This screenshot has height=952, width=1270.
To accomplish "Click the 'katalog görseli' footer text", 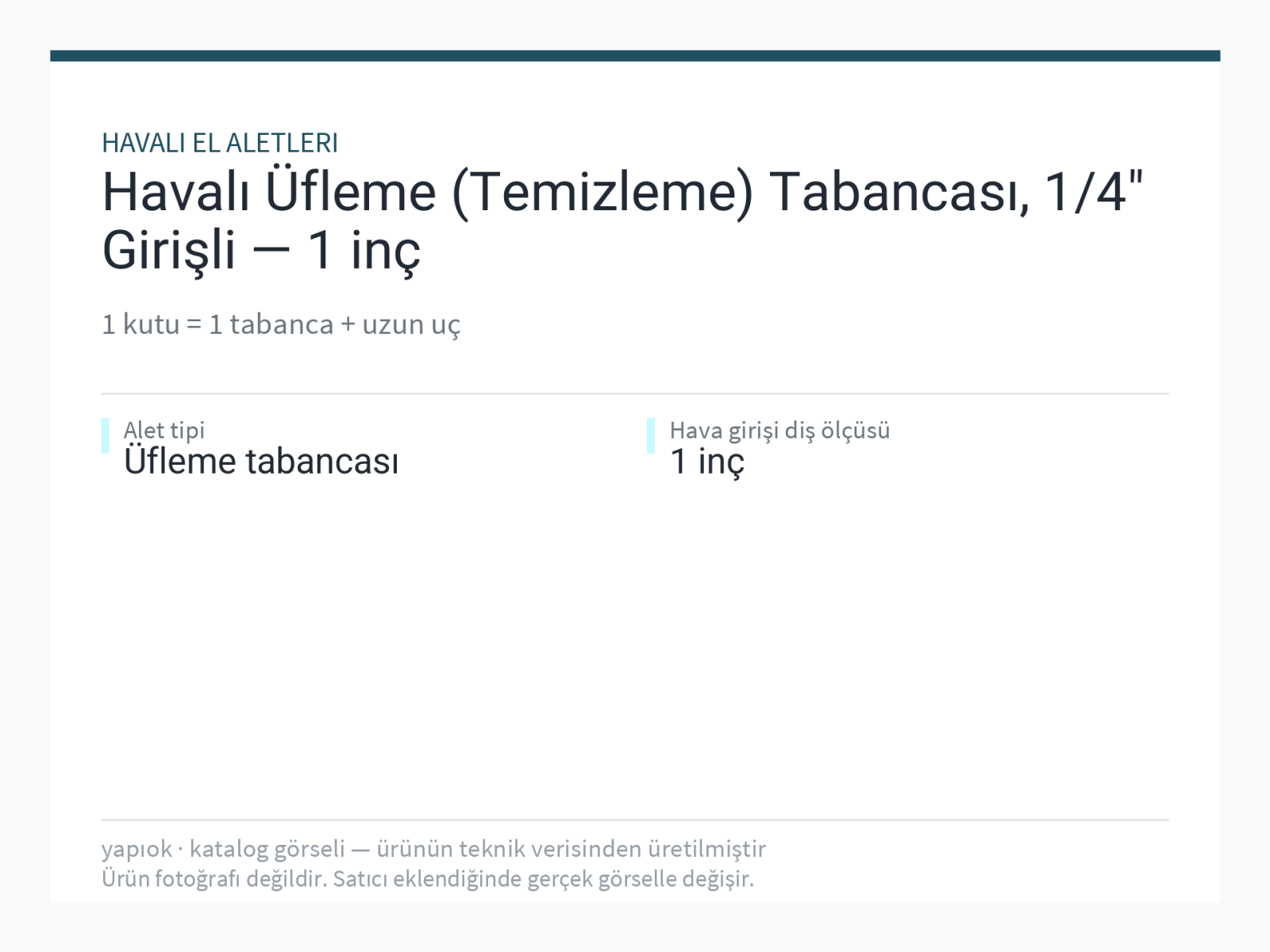I will point(267,849).
